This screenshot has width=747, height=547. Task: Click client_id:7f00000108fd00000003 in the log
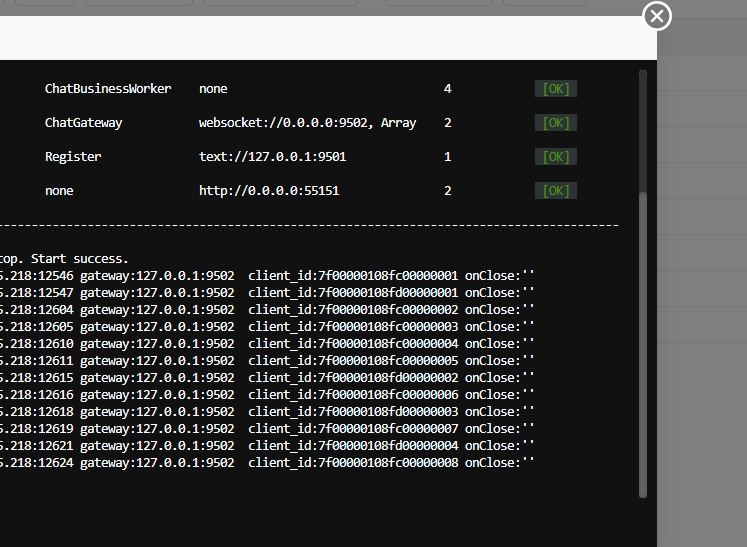pos(353,412)
